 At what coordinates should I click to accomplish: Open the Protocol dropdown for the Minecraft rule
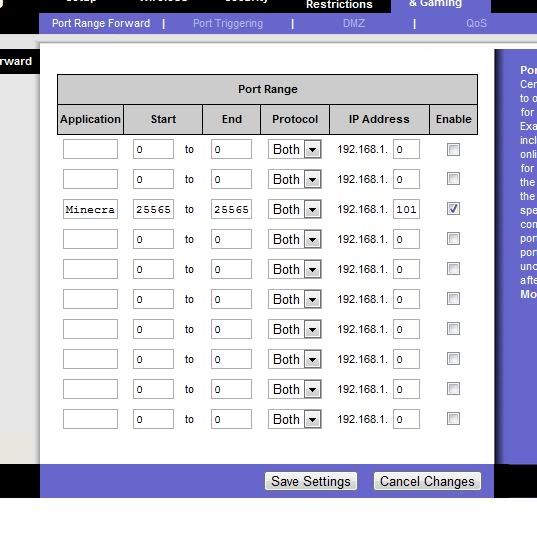pos(295,209)
